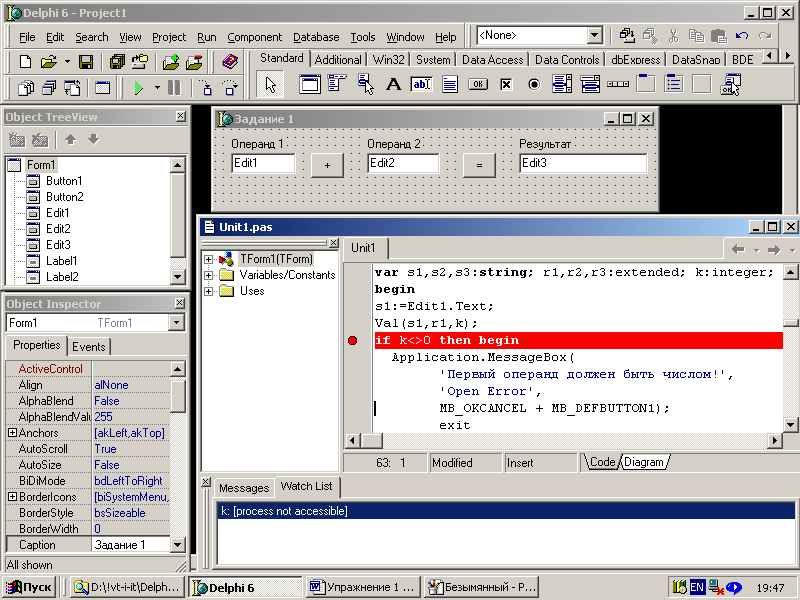Expand the TForm1(TForm) node

(x=208, y=259)
